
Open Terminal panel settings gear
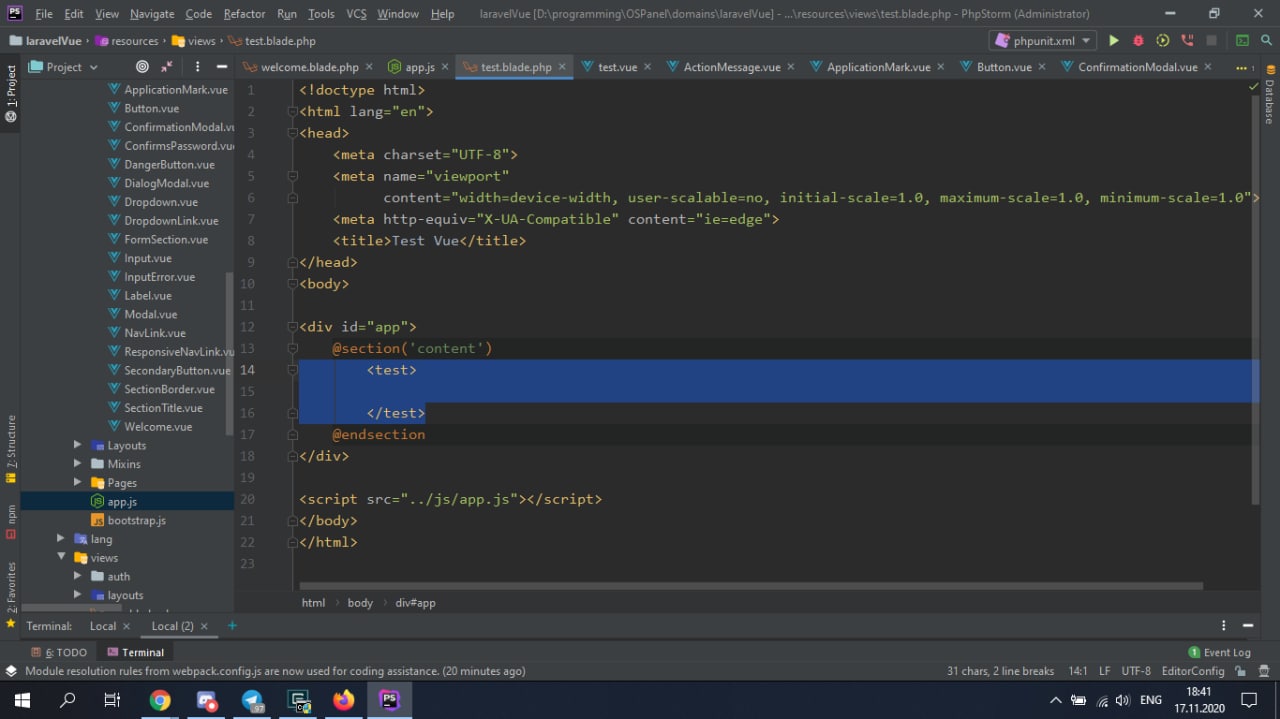1222,626
